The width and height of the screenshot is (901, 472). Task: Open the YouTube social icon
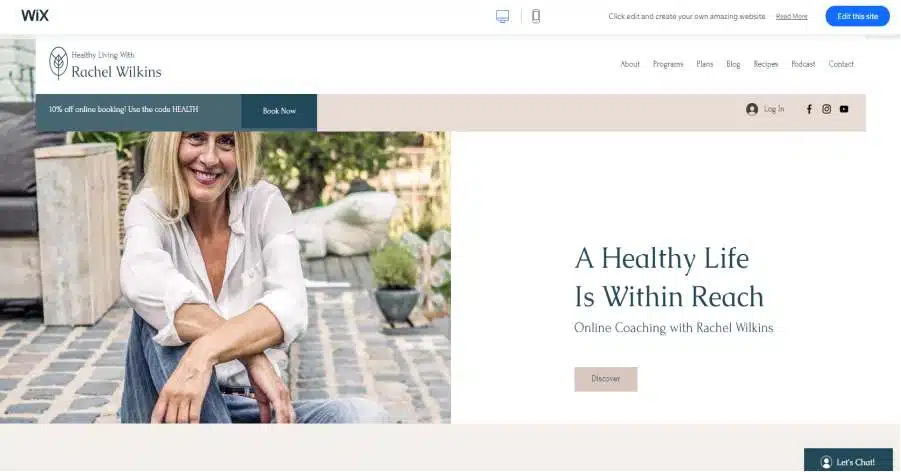844,109
